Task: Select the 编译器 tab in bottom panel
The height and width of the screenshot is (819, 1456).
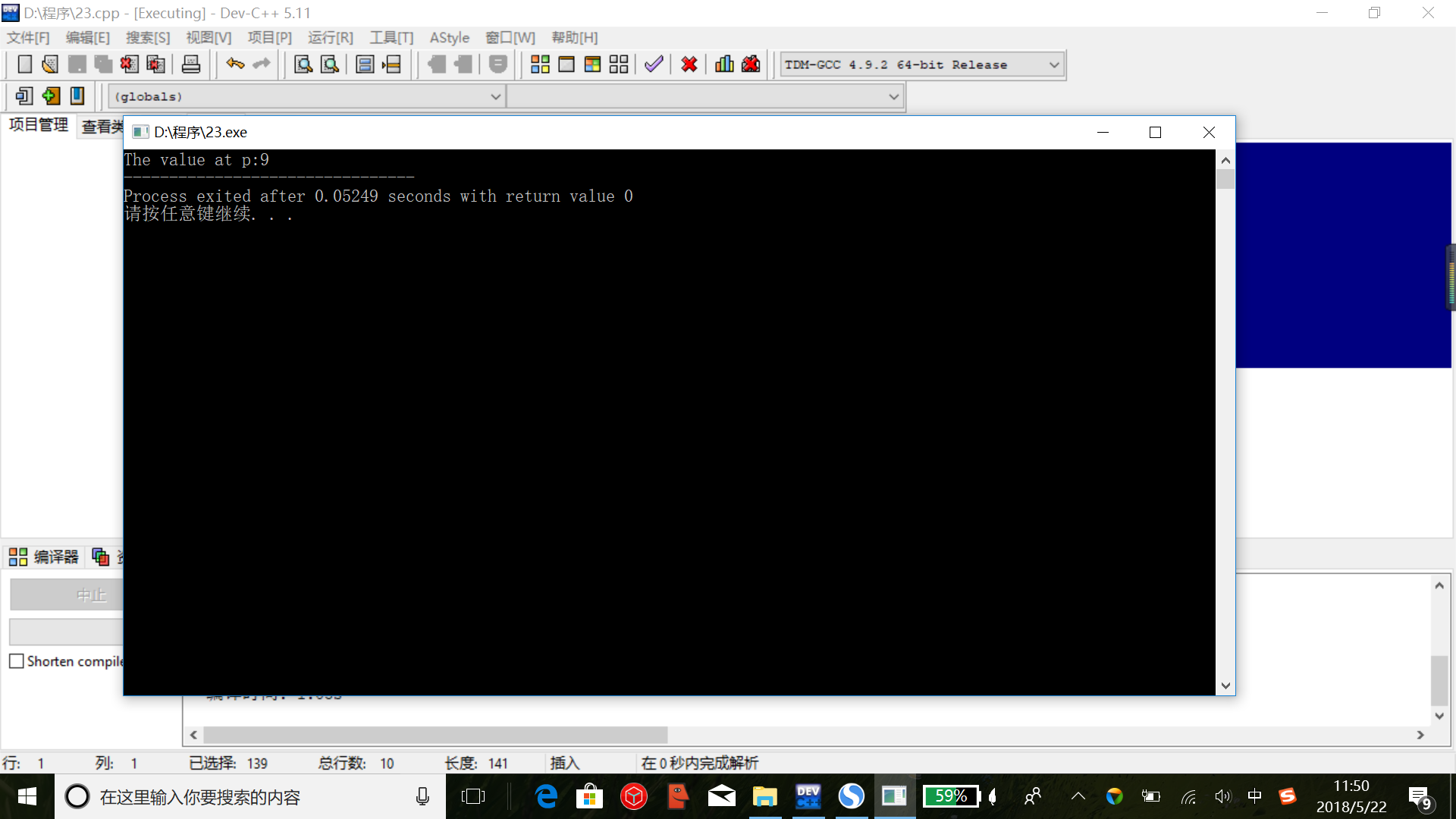Action: point(44,557)
